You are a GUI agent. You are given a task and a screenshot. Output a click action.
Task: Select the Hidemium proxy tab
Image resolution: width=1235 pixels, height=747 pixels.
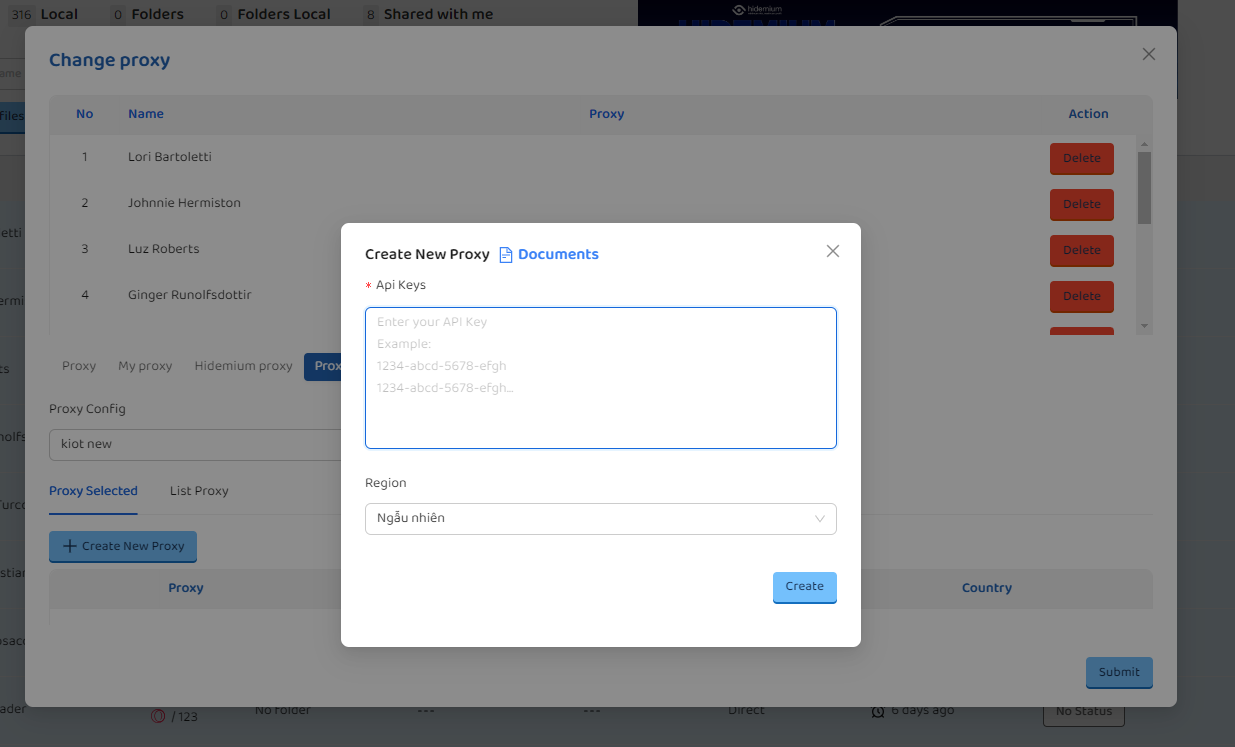[243, 366]
